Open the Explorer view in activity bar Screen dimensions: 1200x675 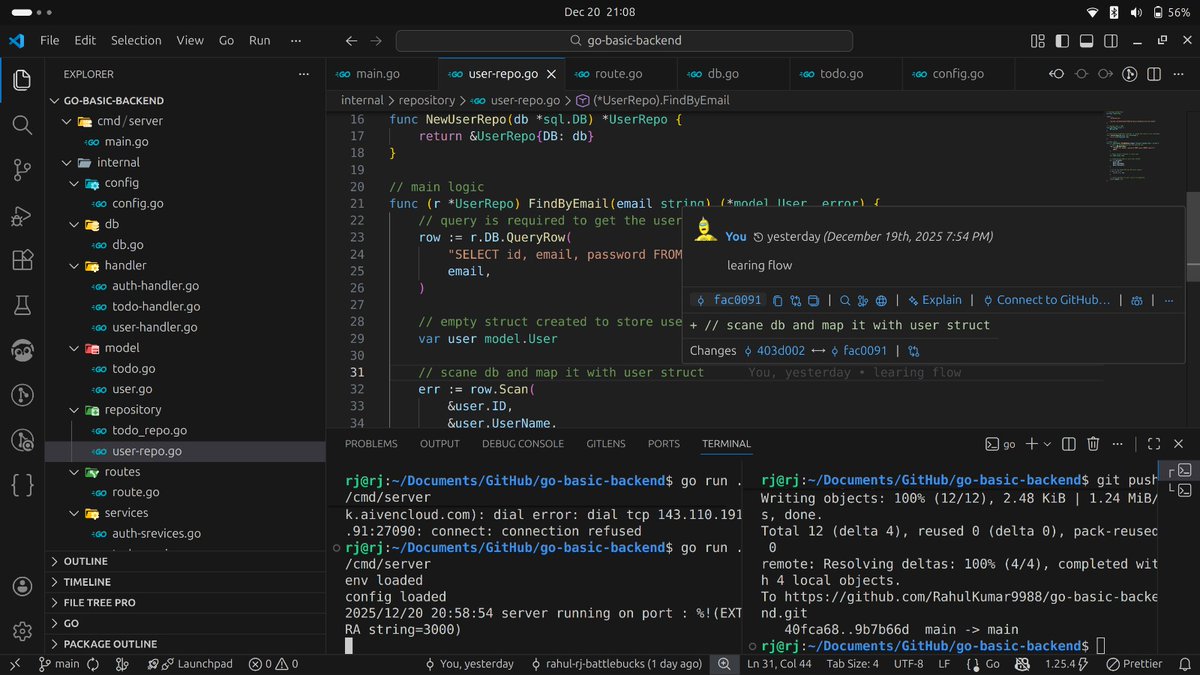point(22,80)
